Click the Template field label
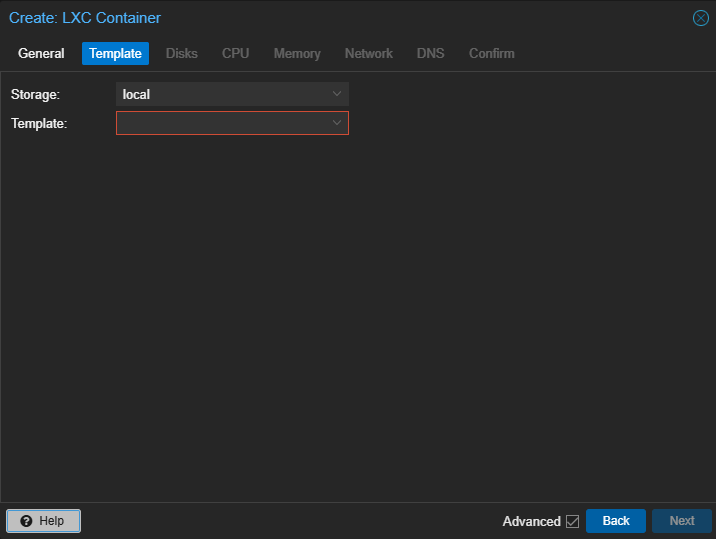The width and height of the screenshot is (716, 539). [39, 123]
